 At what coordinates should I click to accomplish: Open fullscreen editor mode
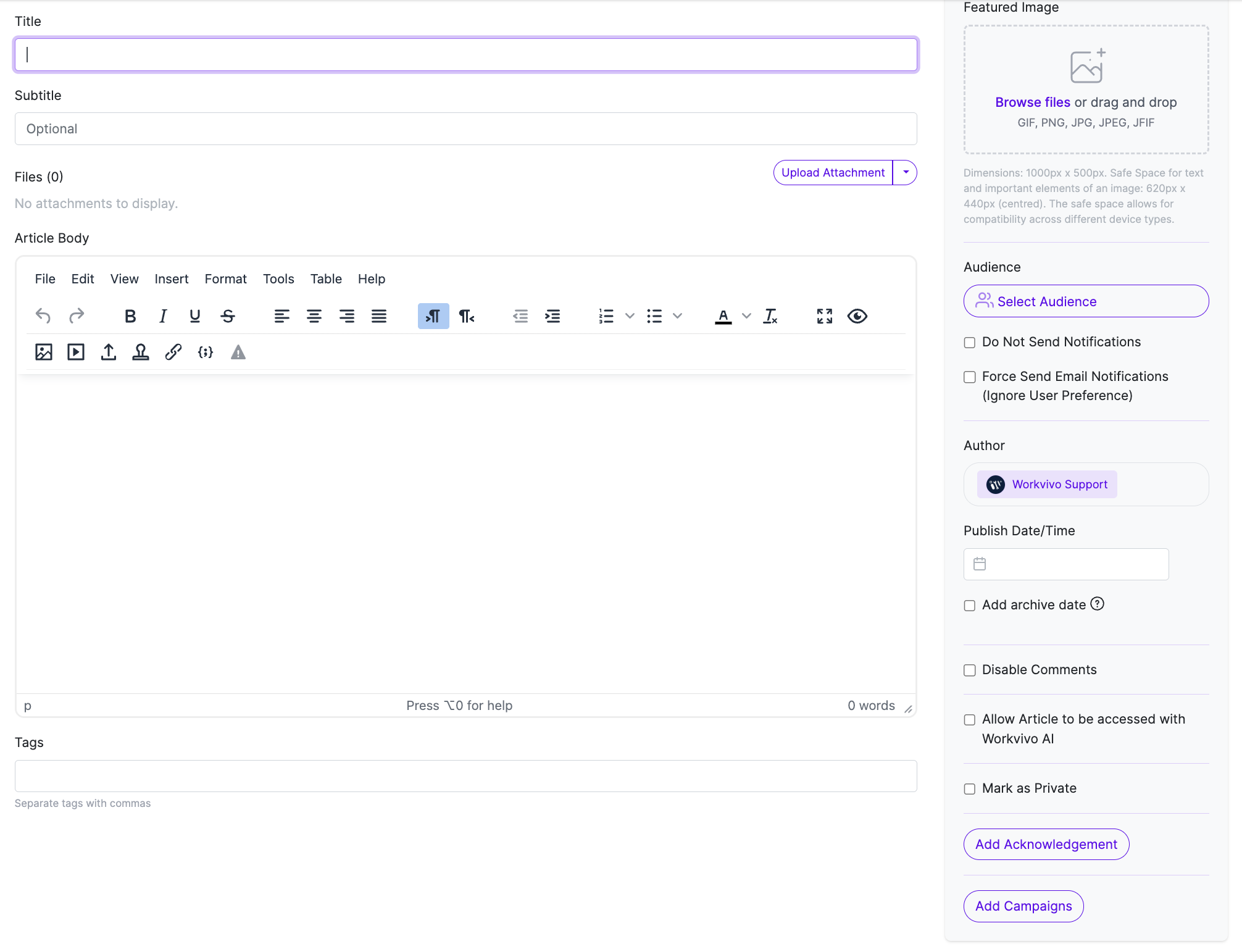(825, 316)
